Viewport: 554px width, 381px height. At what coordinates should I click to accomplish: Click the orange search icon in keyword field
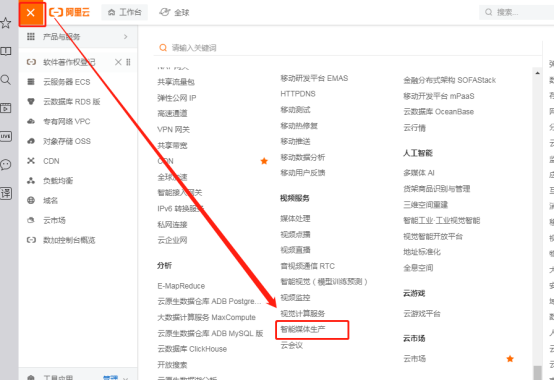coord(163,48)
